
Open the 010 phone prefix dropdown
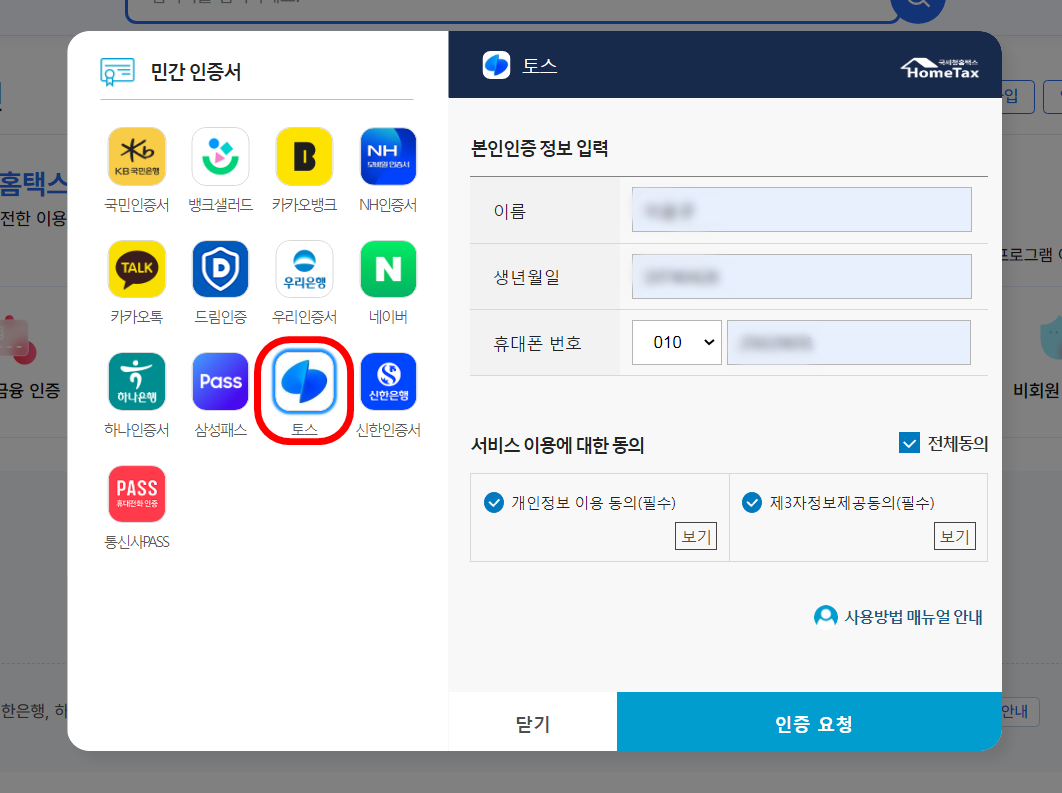pos(677,343)
